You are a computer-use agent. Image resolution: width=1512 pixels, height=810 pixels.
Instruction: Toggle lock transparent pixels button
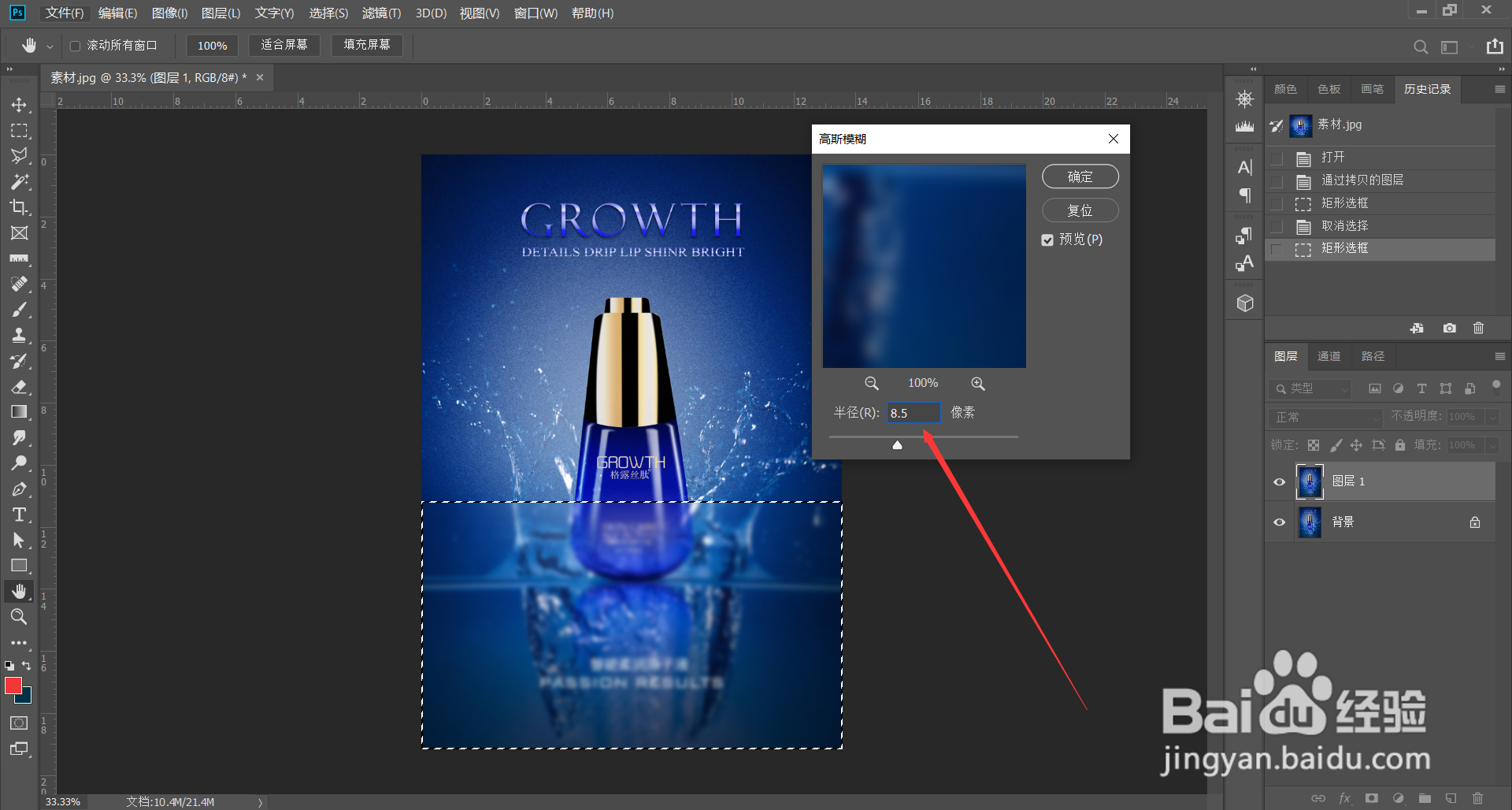pyautogui.click(x=1314, y=445)
